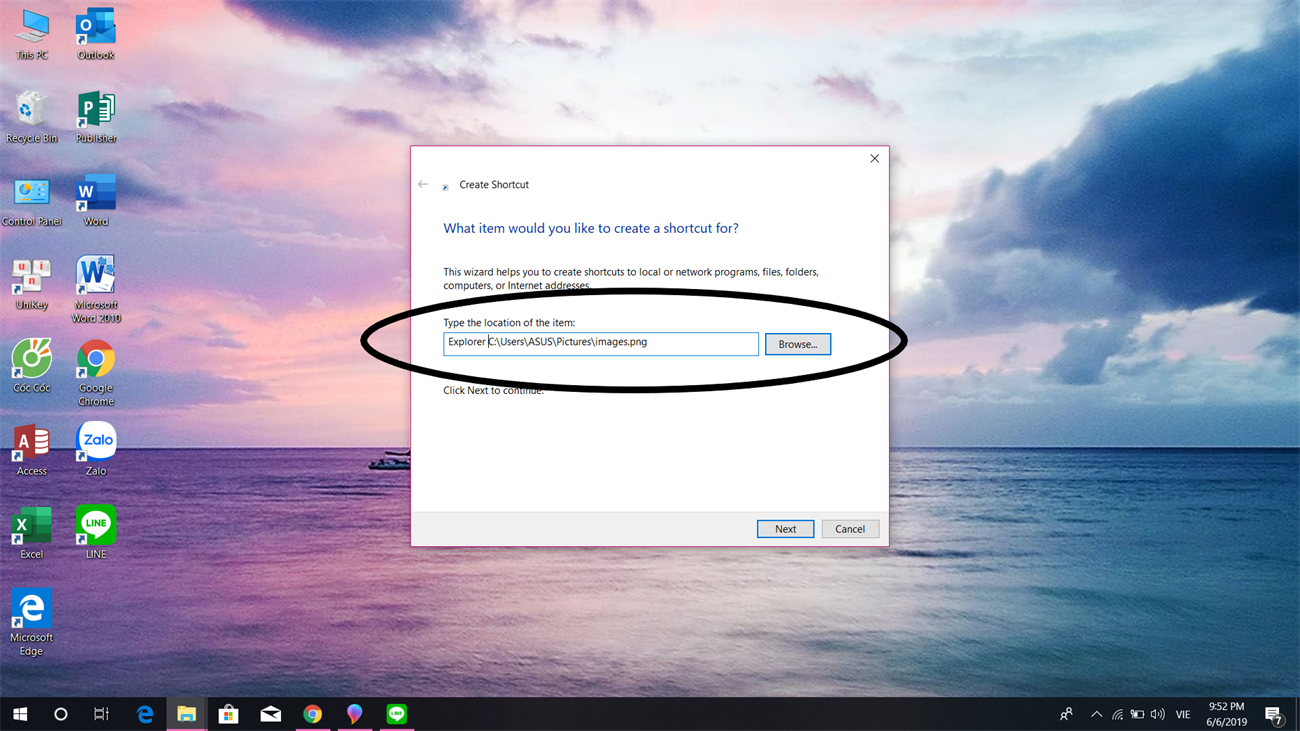Viewport: 1300px width, 731px height.
Task: Launch Access from the desktop
Action: pos(31,440)
